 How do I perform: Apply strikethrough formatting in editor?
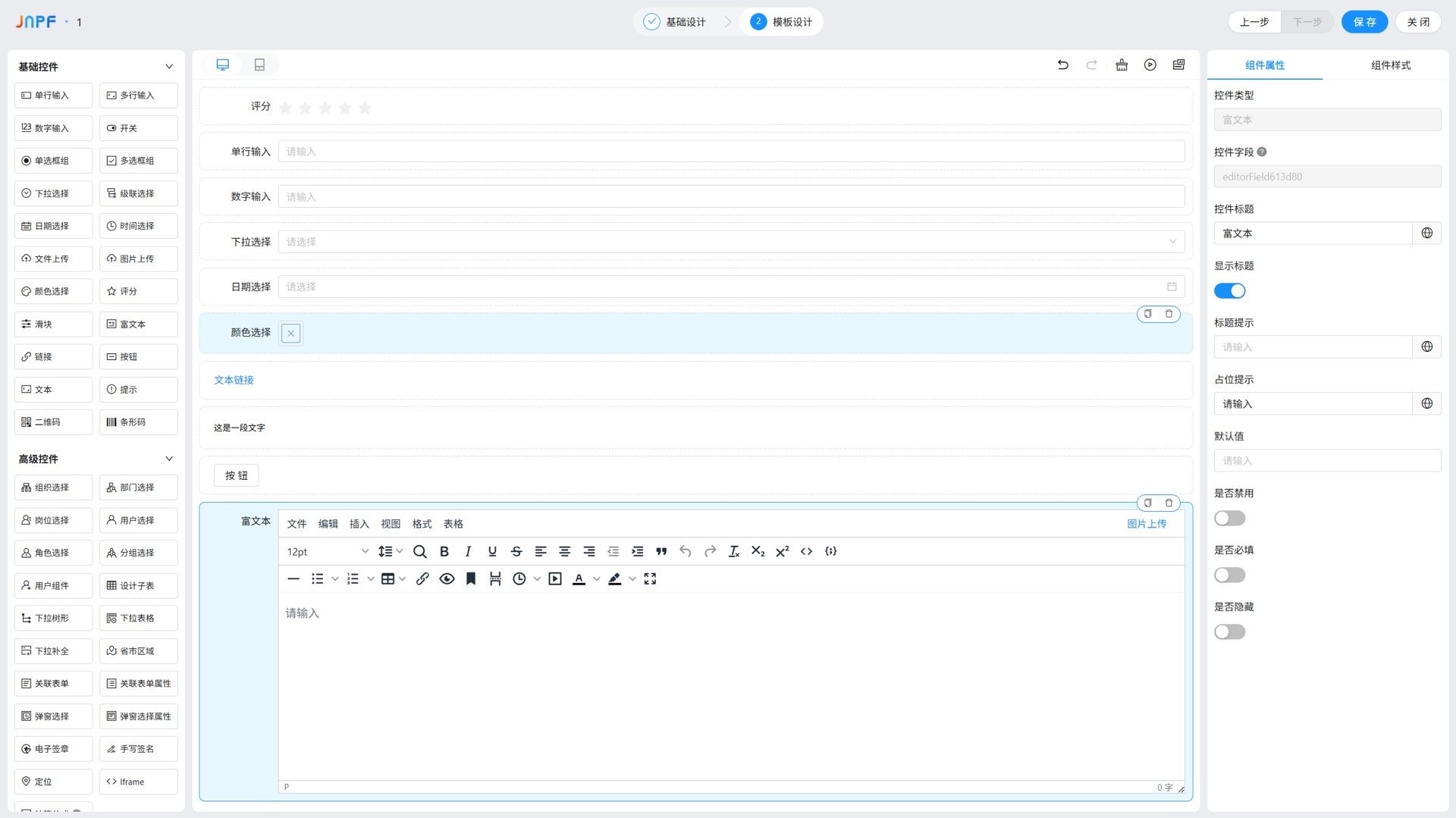point(516,551)
